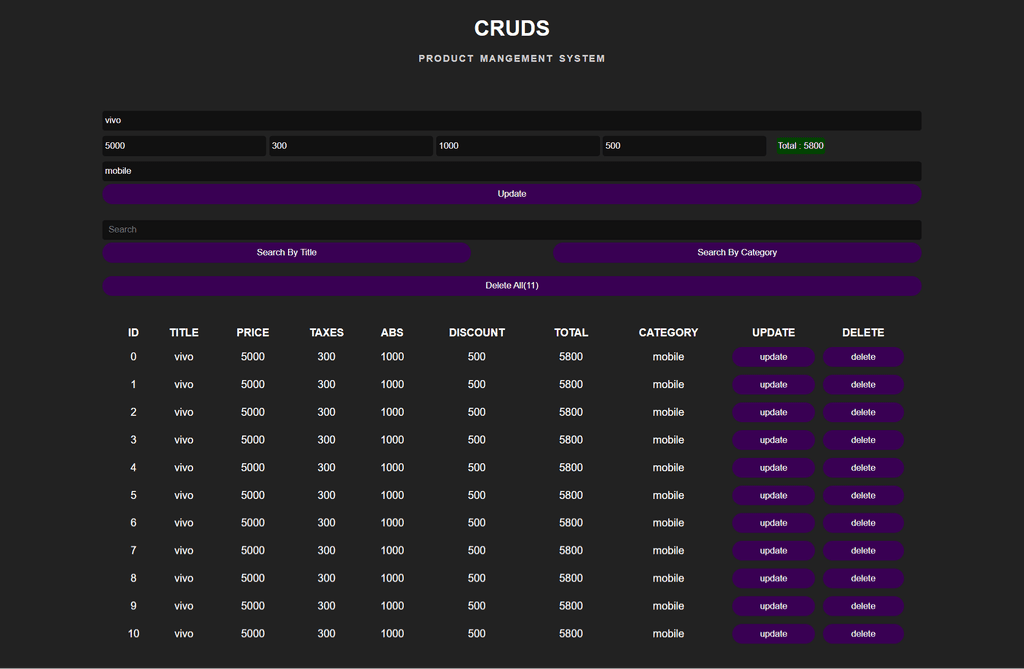Click the ID column header
Viewport: 1024px width, 669px height.
point(133,333)
